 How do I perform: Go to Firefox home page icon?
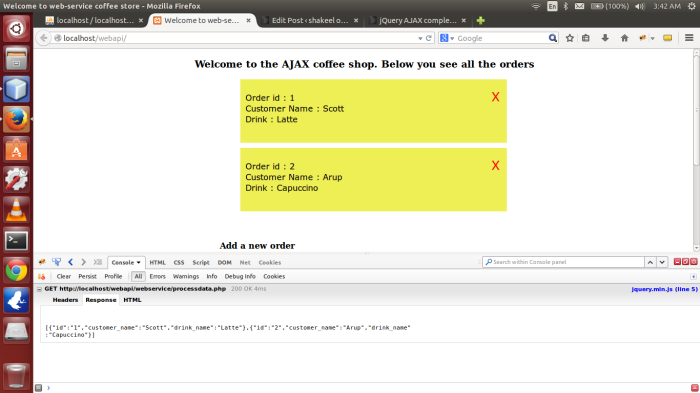point(625,38)
